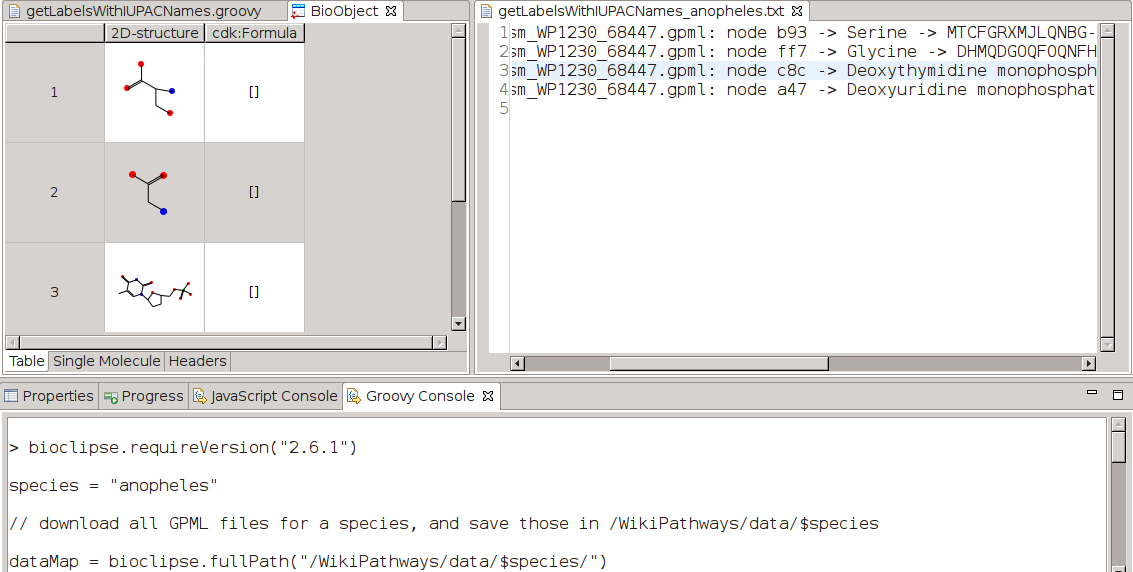
Task: Switch to the Single Molecule tab
Action: click(106, 361)
